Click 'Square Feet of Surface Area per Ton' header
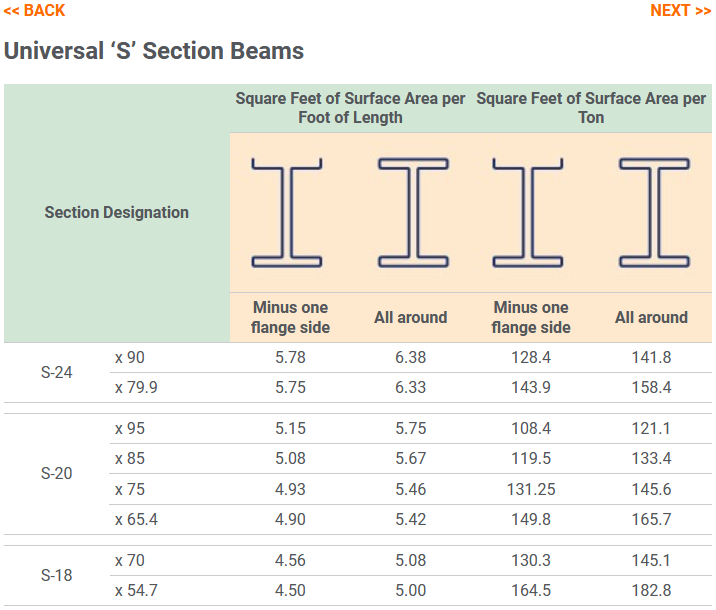The height and width of the screenshot is (610, 716). pyautogui.click(x=591, y=108)
